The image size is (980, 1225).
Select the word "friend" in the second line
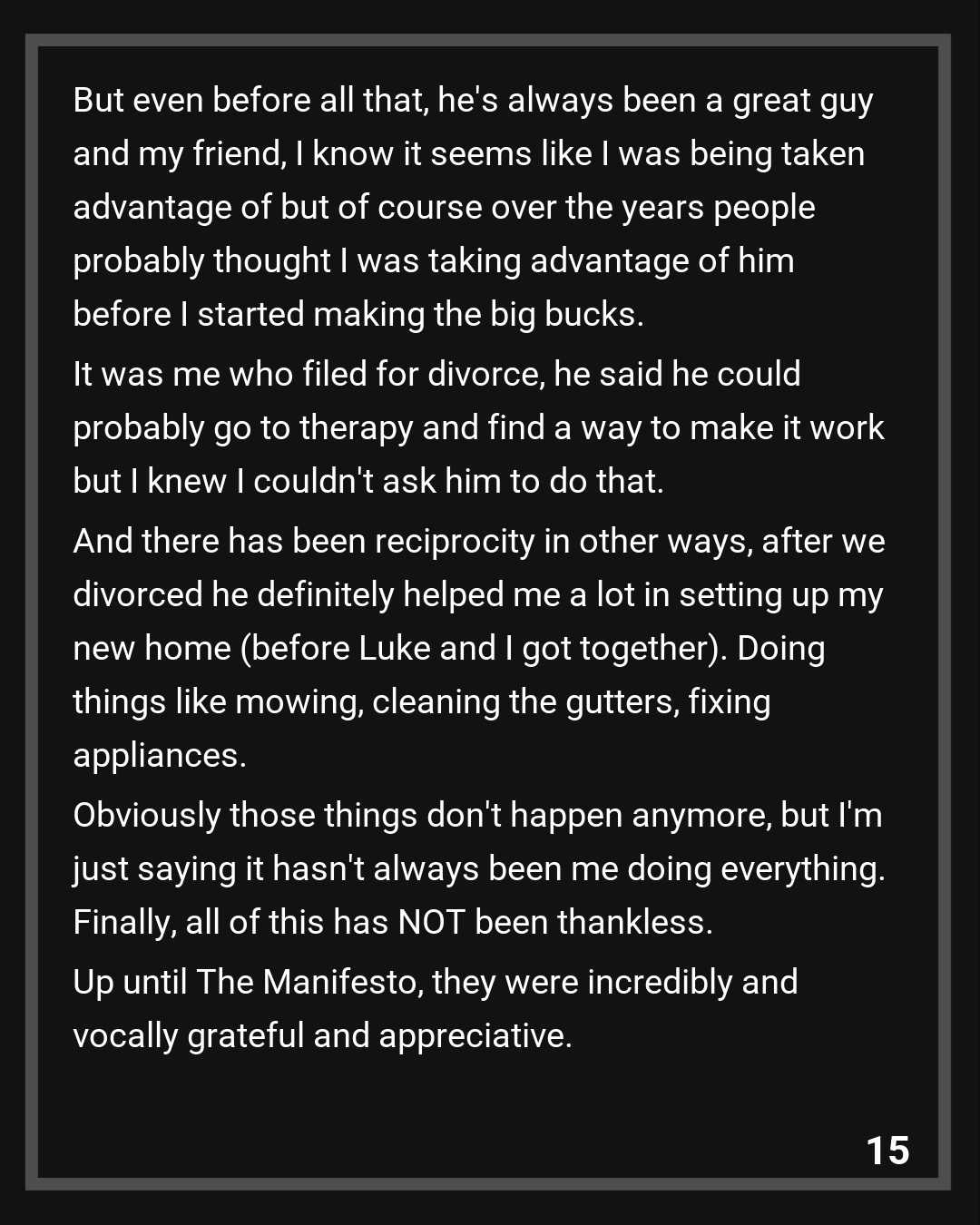point(239,153)
